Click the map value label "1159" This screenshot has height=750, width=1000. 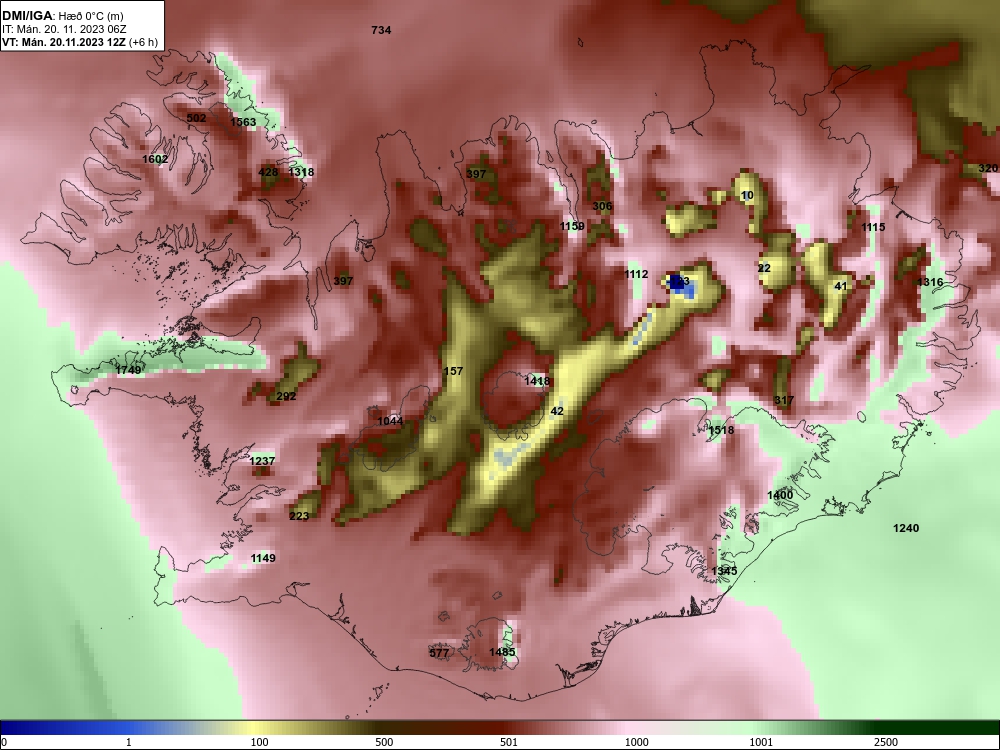pyautogui.click(x=572, y=226)
